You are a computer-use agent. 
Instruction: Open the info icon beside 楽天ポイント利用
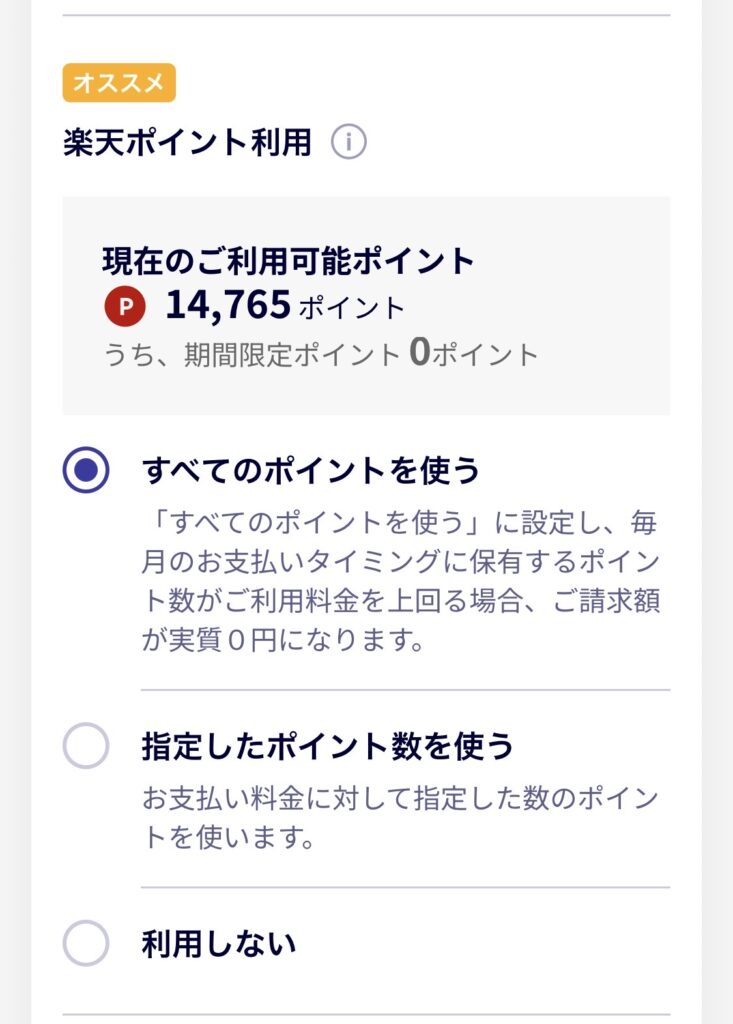[349, 143]
